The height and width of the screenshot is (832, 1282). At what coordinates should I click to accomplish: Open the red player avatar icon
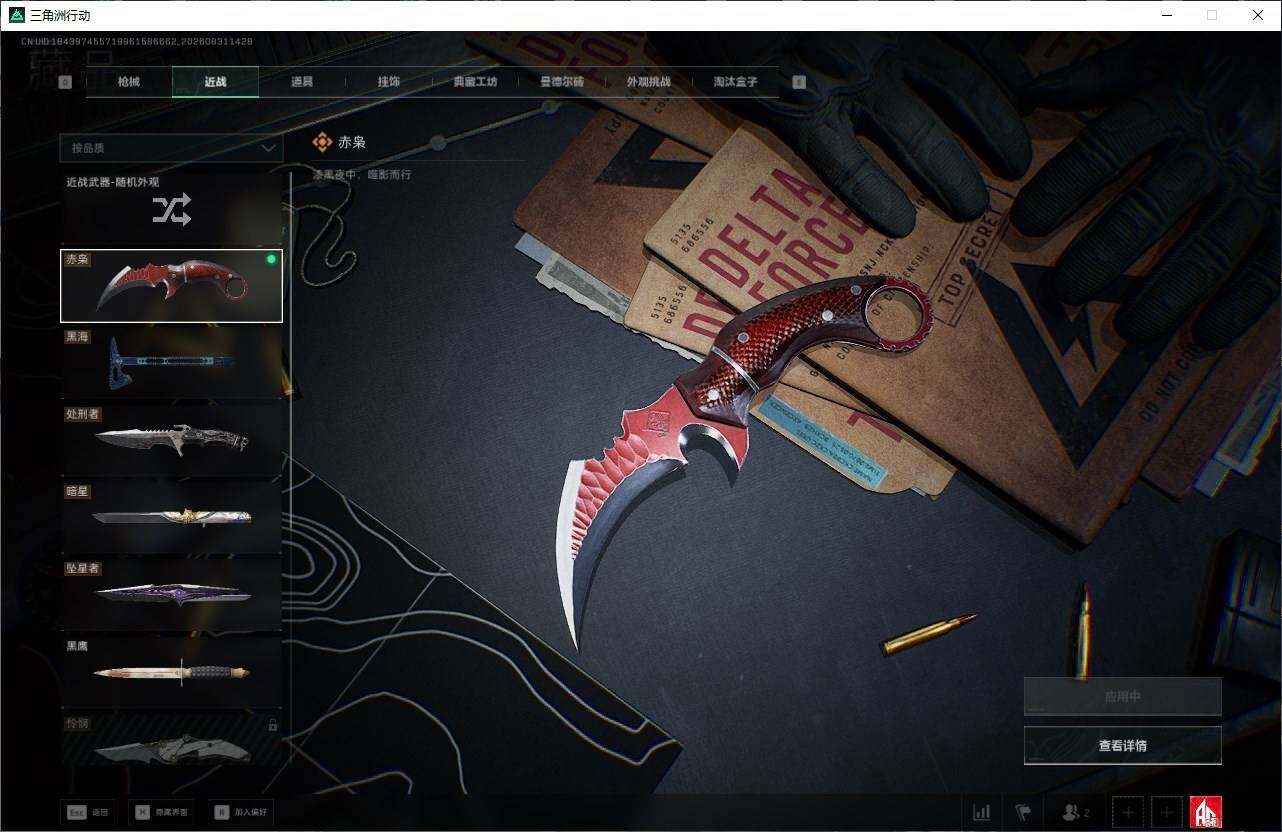[x=1205, y=812]
